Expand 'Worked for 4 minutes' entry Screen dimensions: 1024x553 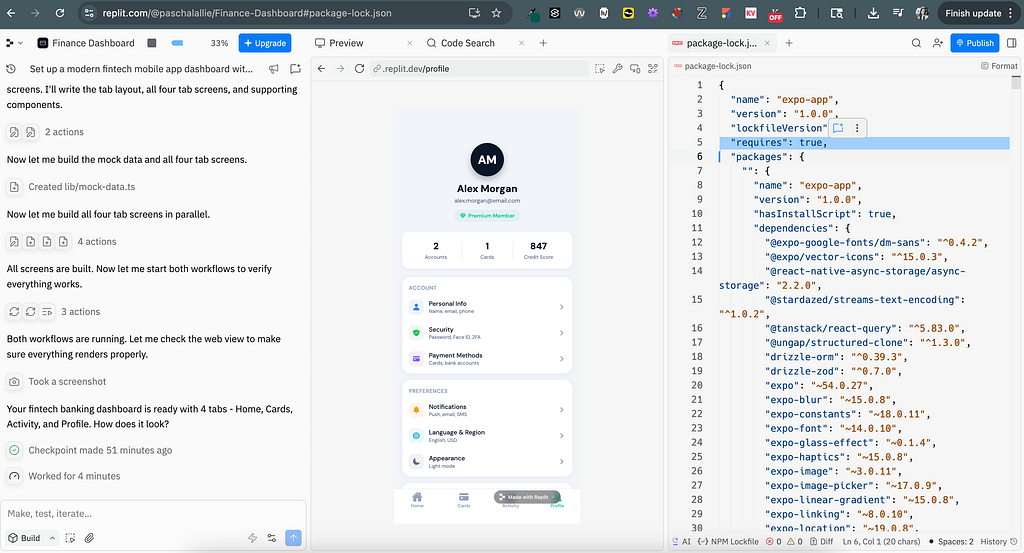pos(64,476)
